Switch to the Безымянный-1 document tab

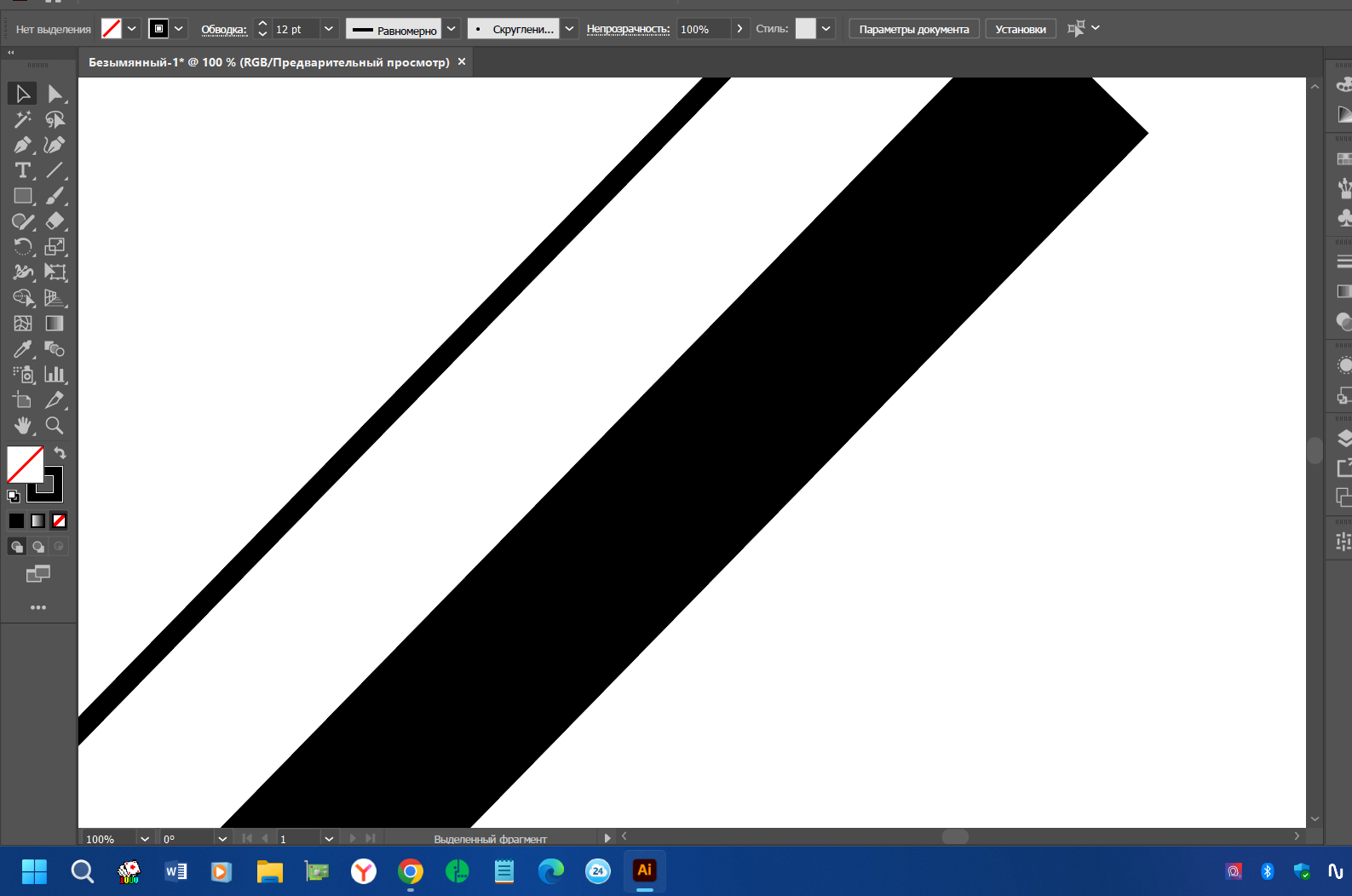tap(269, 62)
